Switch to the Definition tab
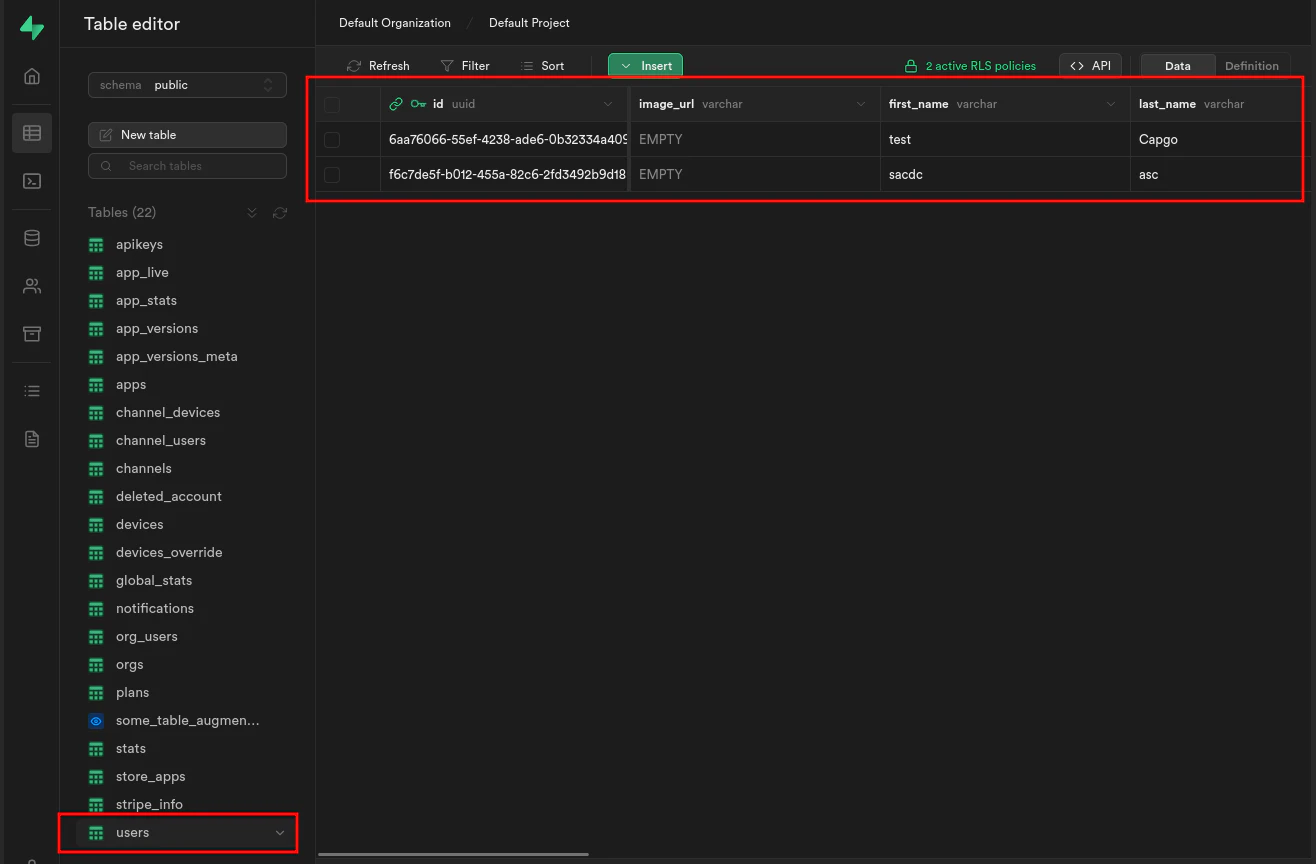Screen dimensions: 1316x864 [x=1252, y=65]
